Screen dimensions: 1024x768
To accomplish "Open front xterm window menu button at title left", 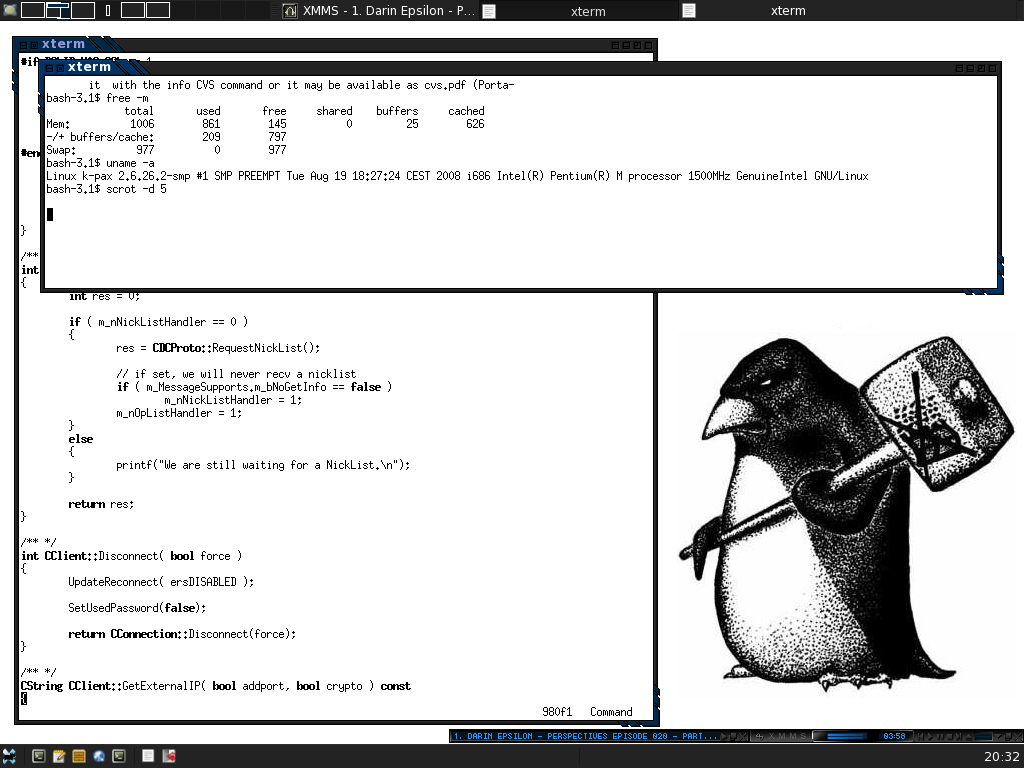I will (x=50, y=68).
